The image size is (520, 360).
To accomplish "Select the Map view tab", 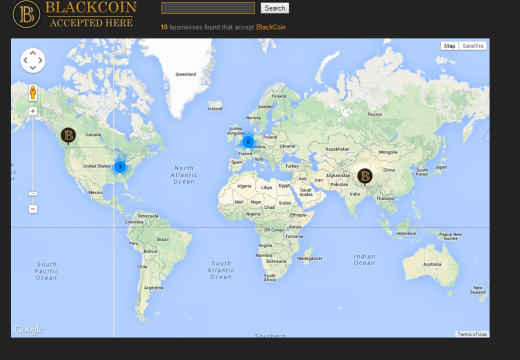I will pos(449,46).
